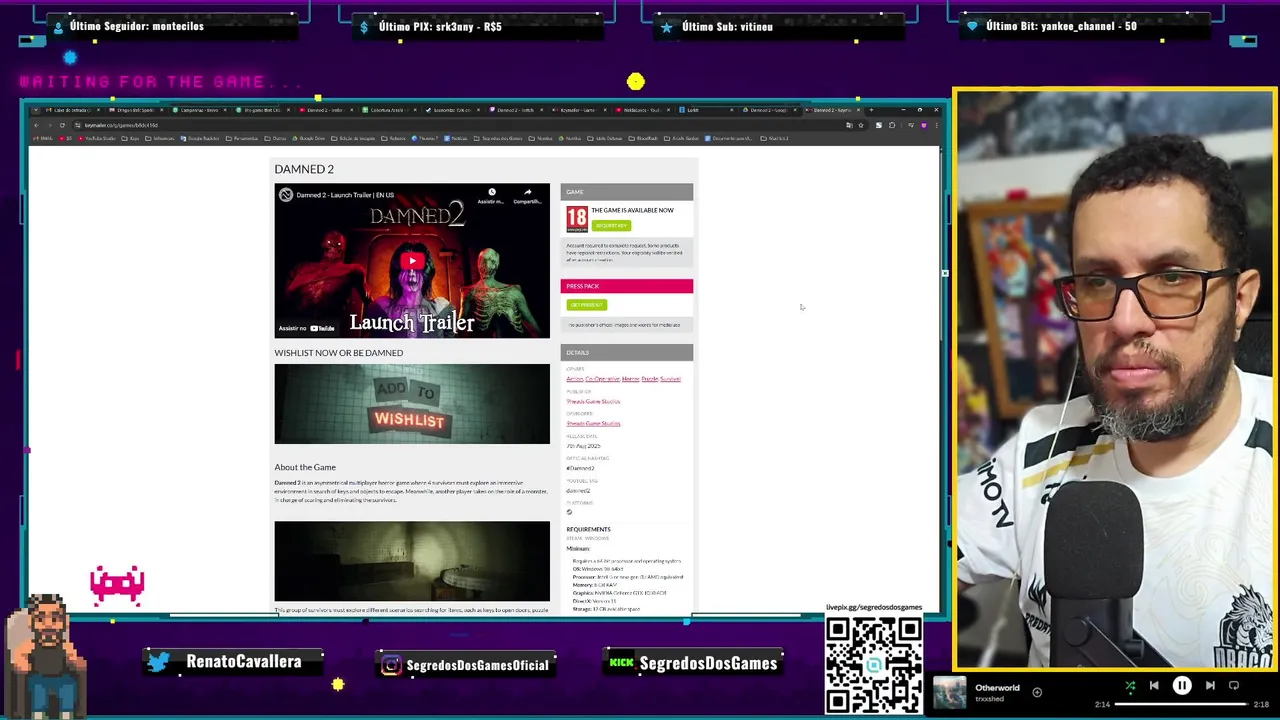Skip to next track in music player
Screen dimensions: 1280x720
click(x=1210, y=686)
